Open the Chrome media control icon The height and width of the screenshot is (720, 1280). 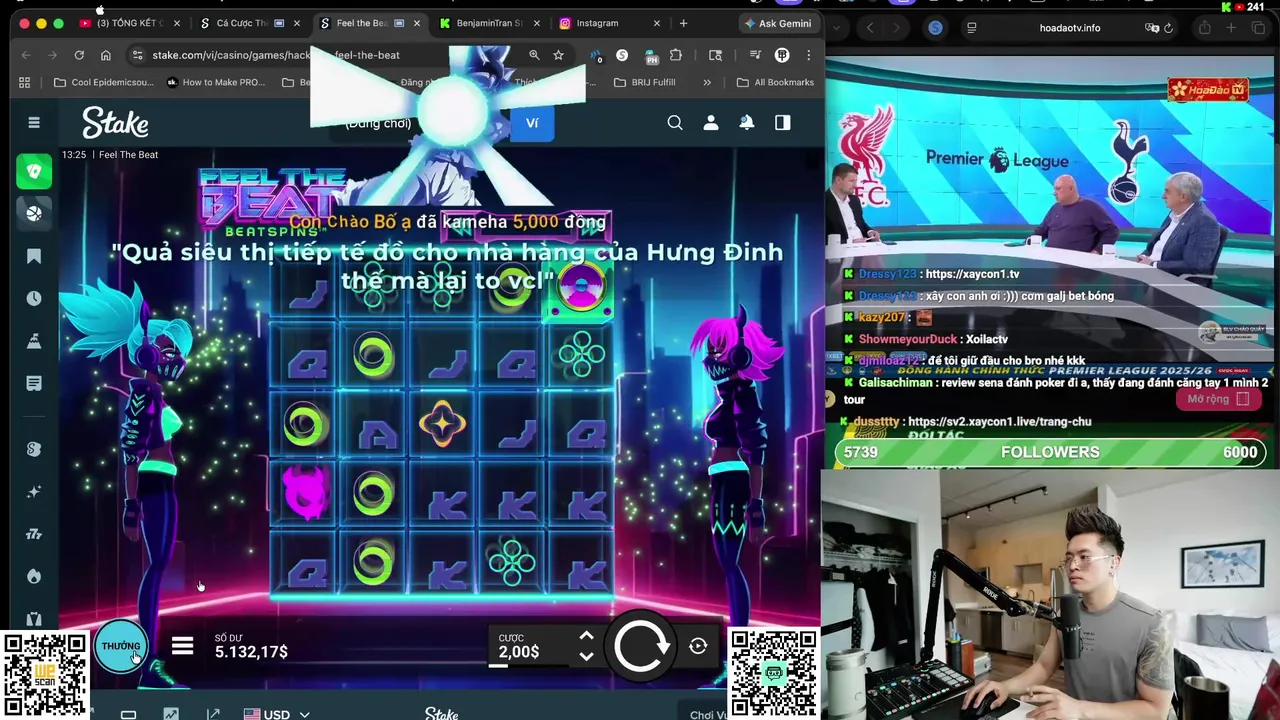coord(754,55)
